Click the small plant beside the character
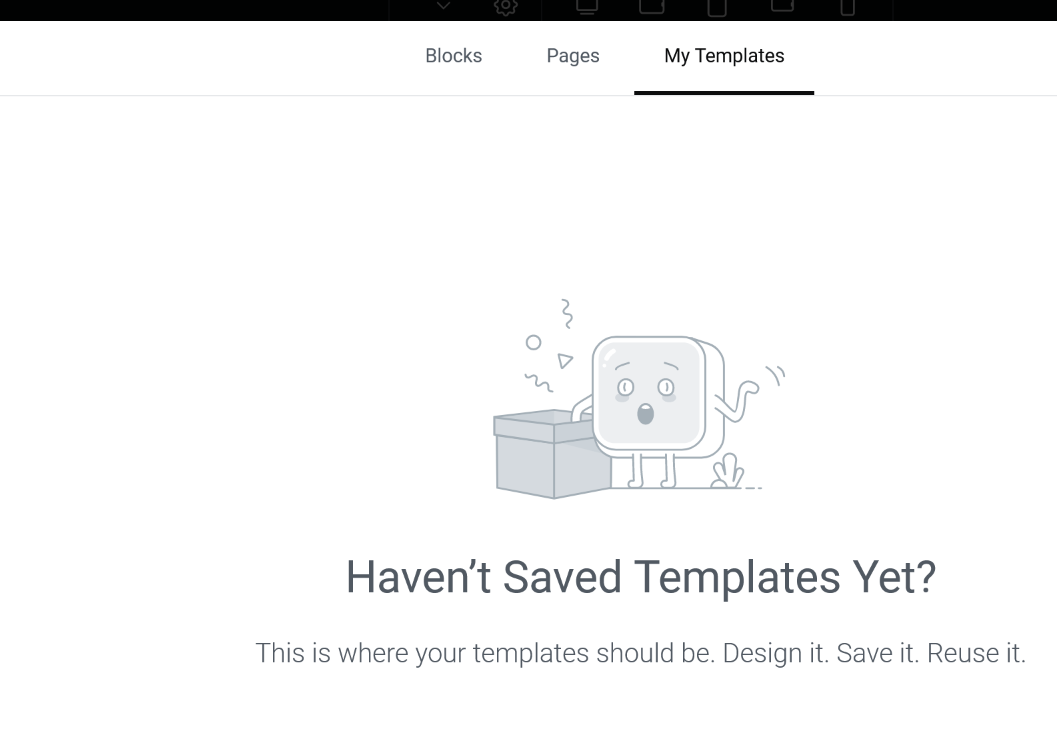The width and height of the screenshot is (1057, 750). 727,470
